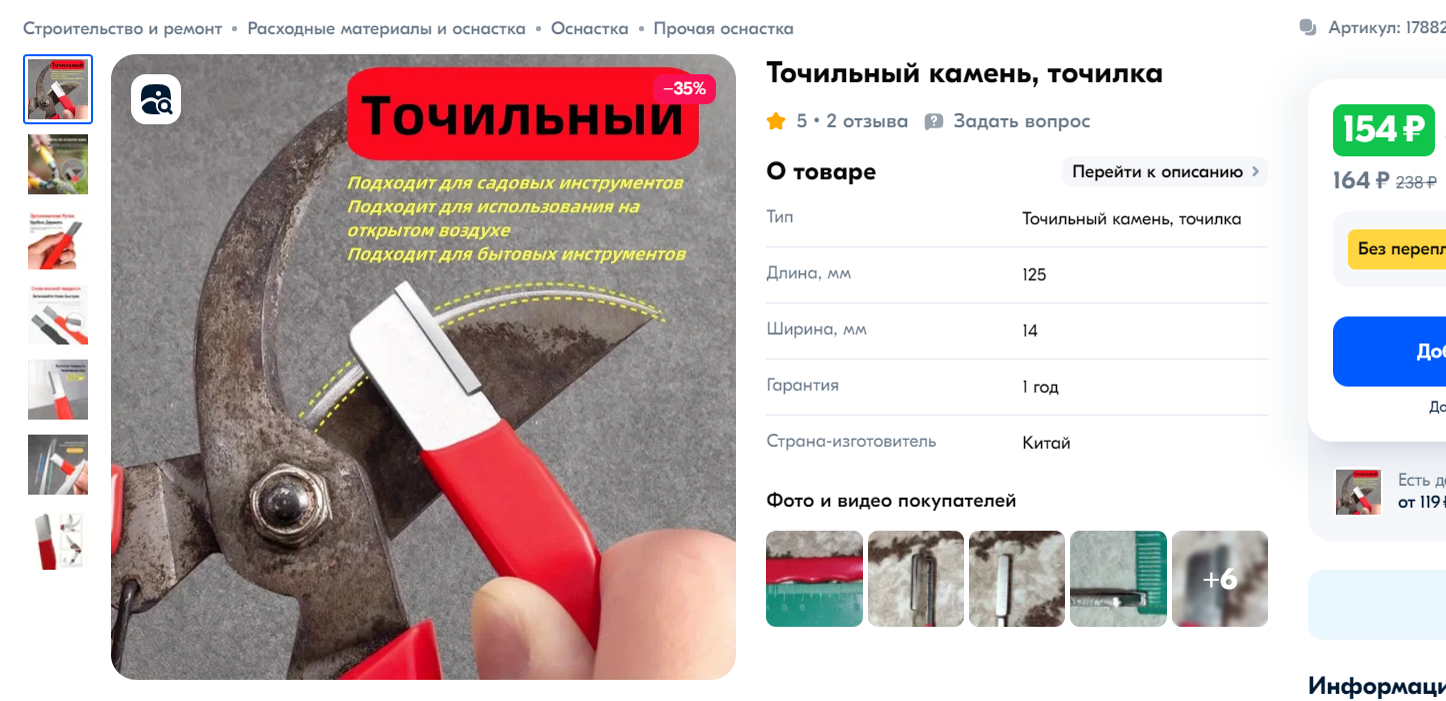Viewport: 1446px width, 701px height.
Task: Select the first gallery thumbnail
Action: (x=58, y=89)
